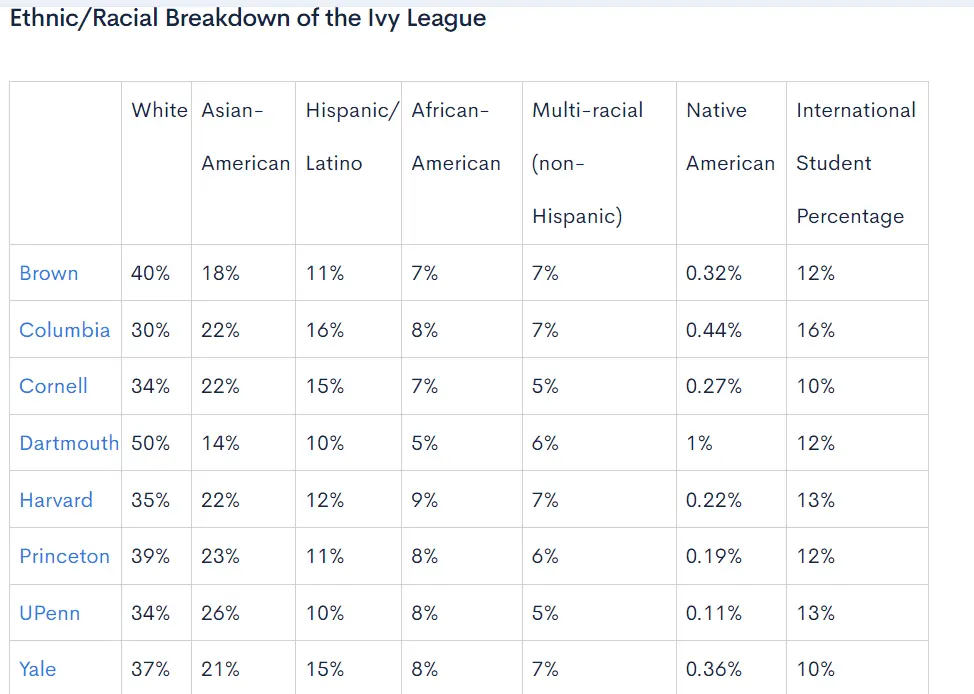Click the Multi-racial (non-Hispanic) header

587,163
